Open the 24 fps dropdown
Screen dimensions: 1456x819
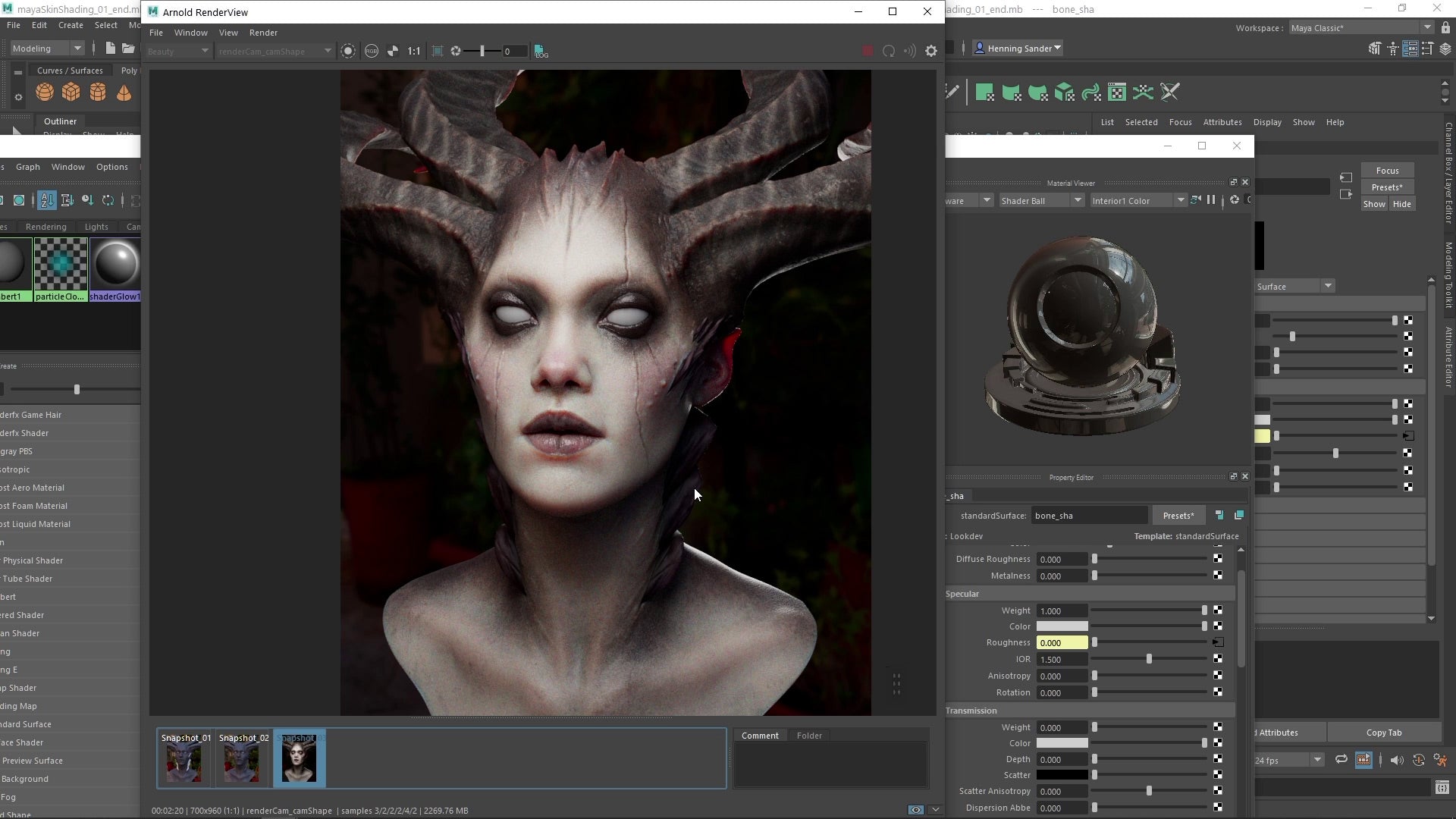(x=1288, y=760)
